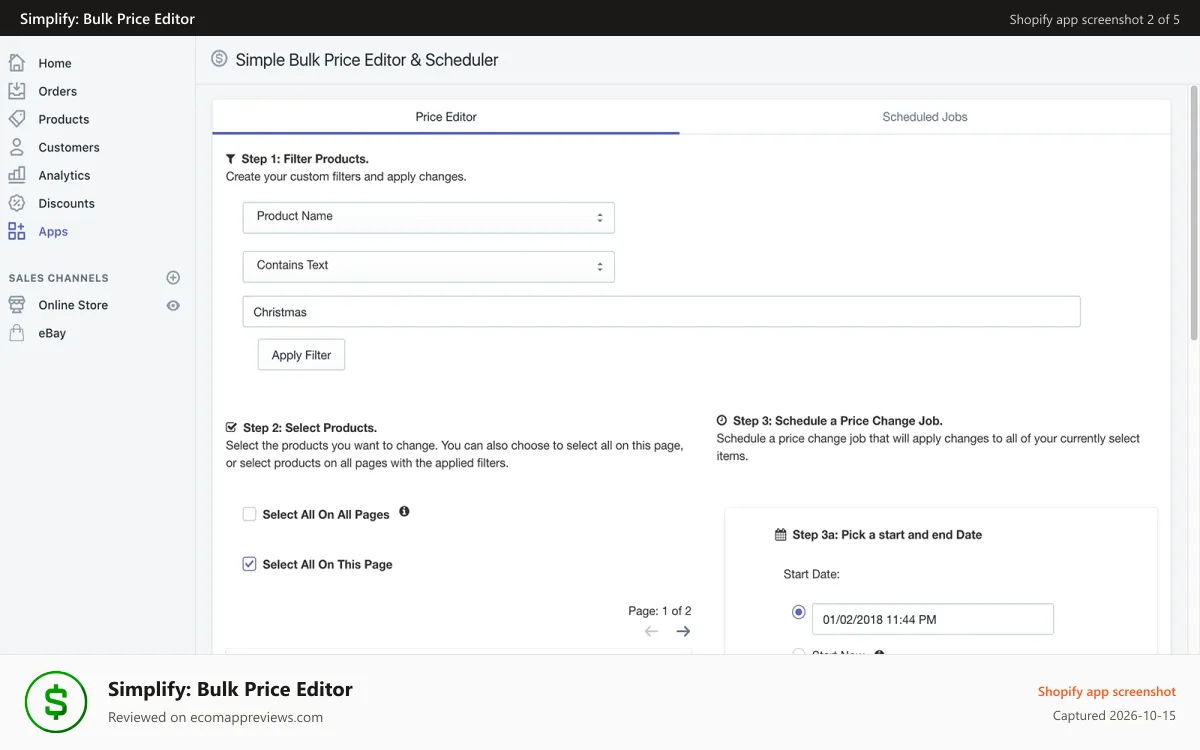Screen dimensions: 1200x750
Task: Click the filter text field containing Christmas
Action: pos(661,312)
